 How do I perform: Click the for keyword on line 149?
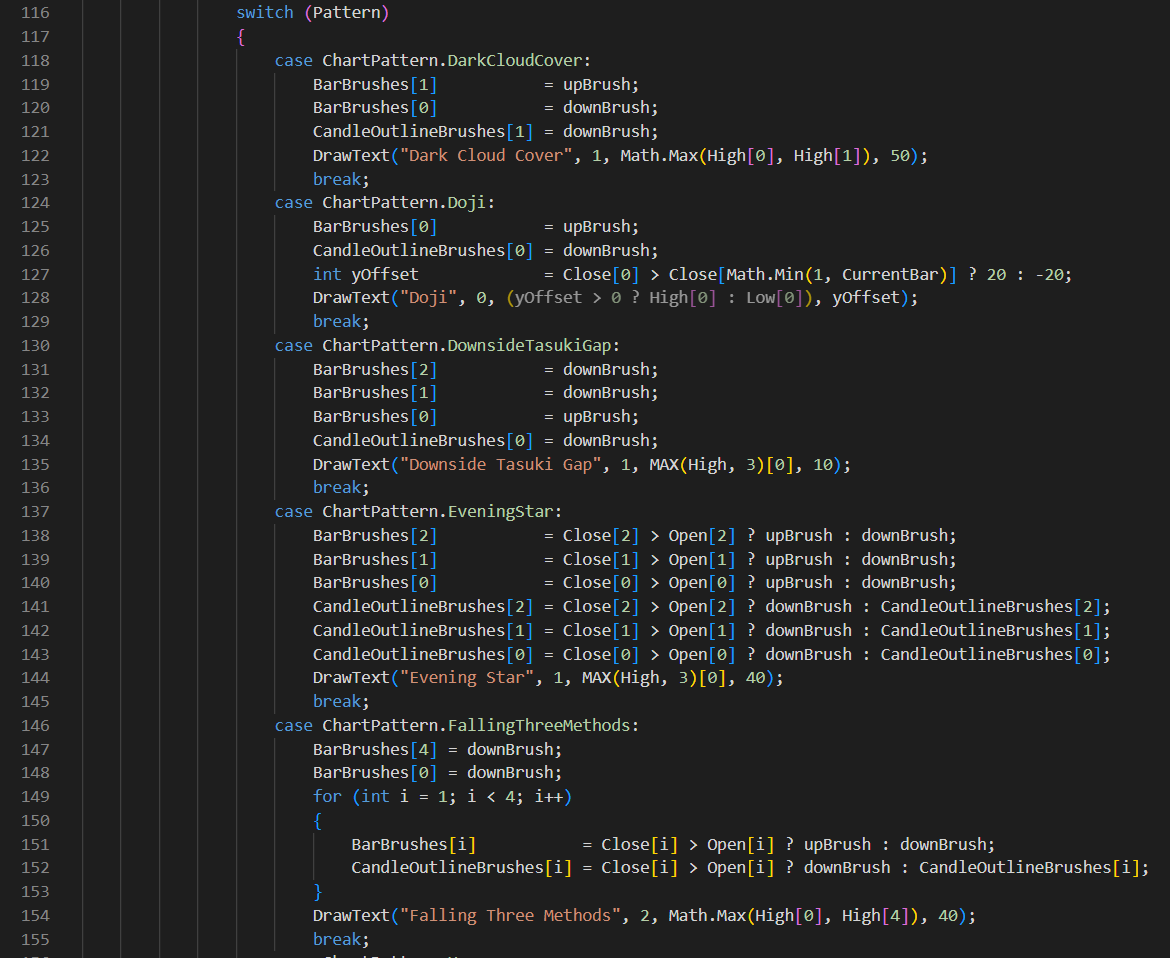(327, 796)
